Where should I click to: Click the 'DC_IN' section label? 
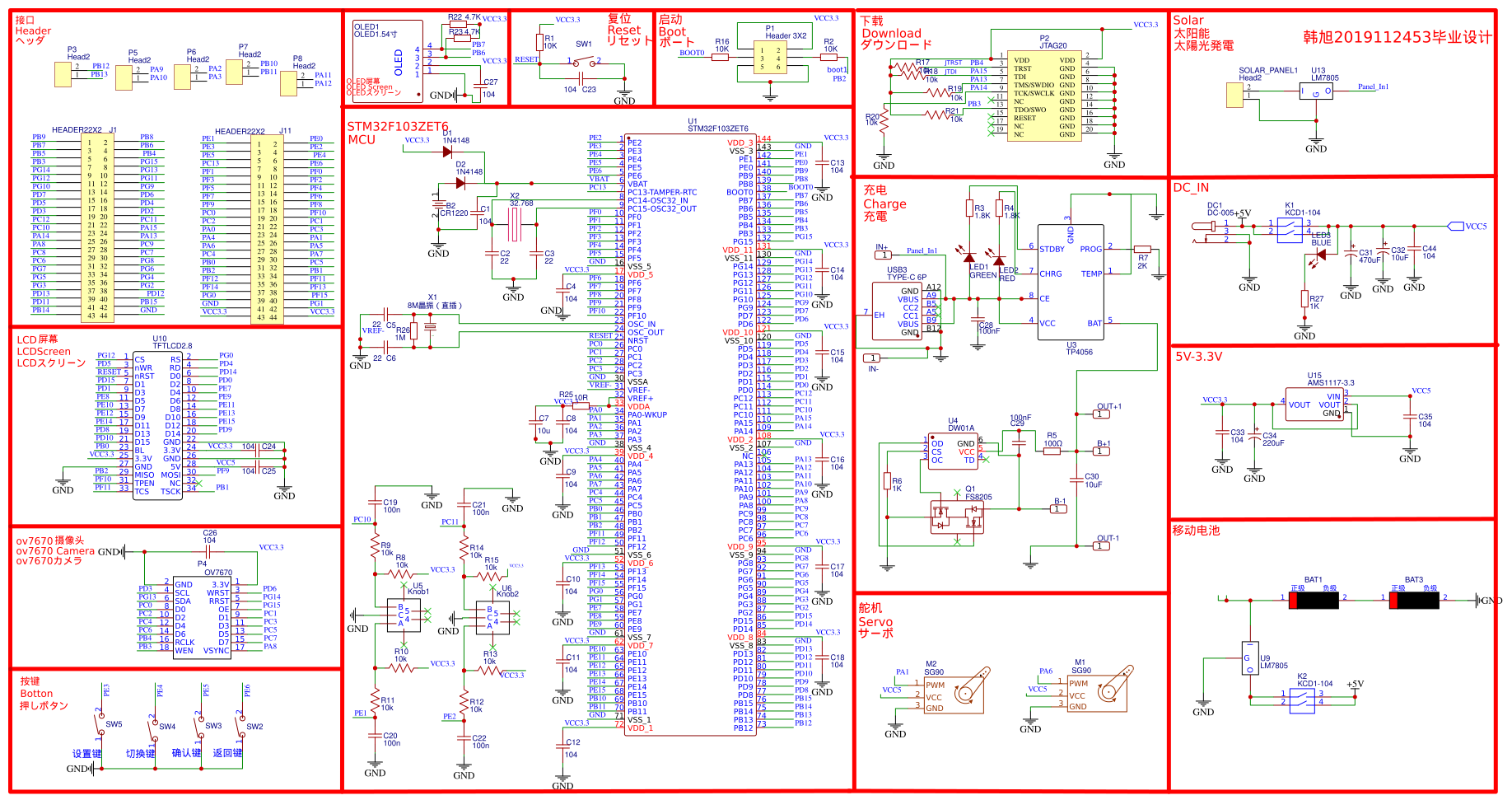[1191, 188]
